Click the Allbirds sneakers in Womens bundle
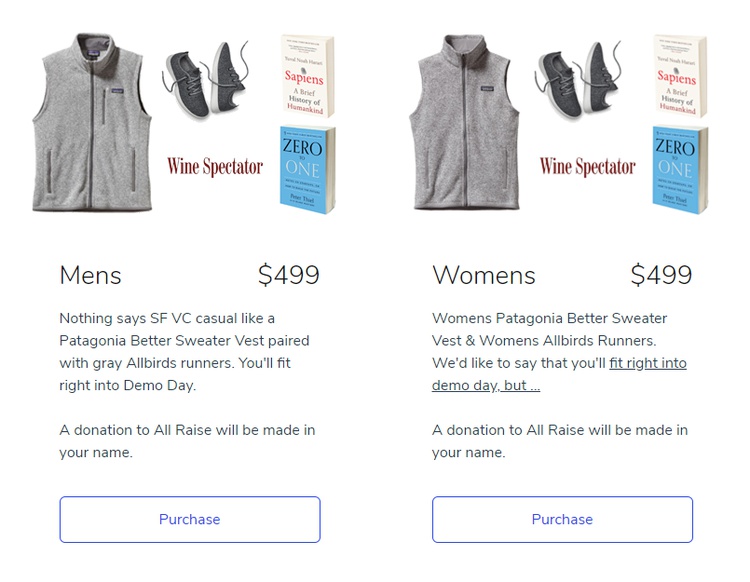This screenshot has width=750, height=582. click(578, 79)
